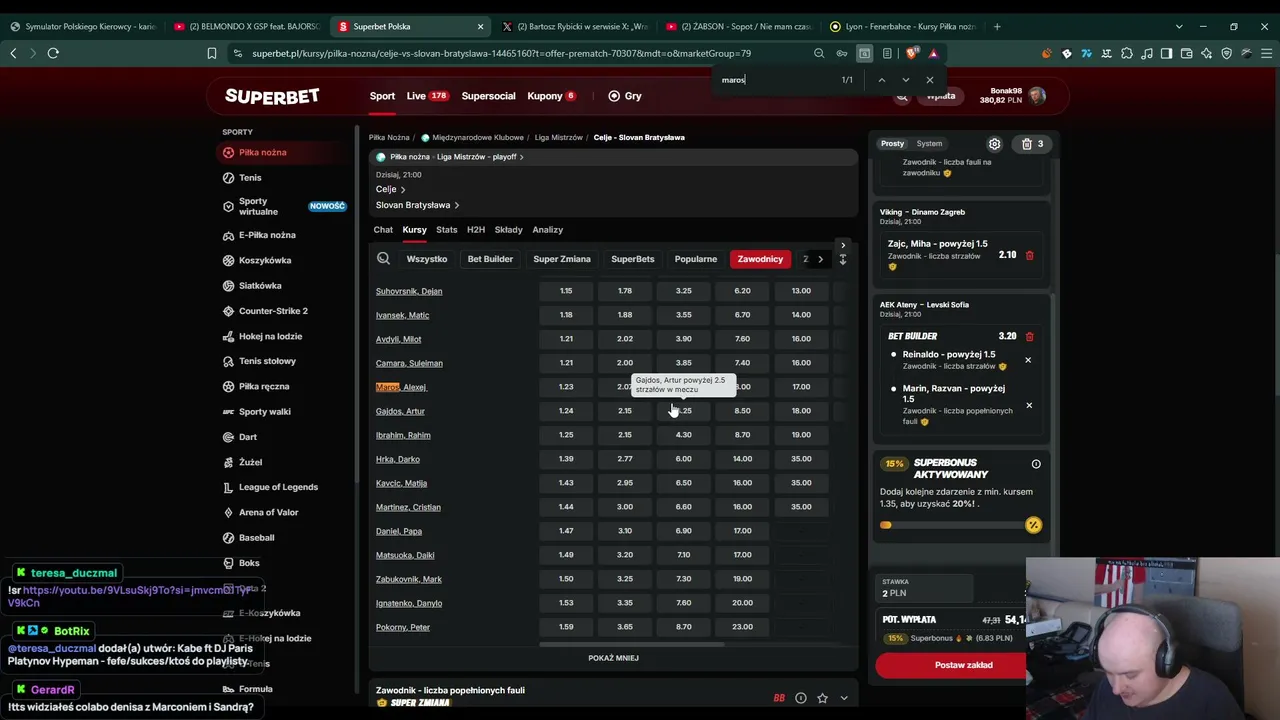Image resolution: width=1280 pixels, height=720 pixels.
Task: Show Popularne markets
Action: pos(696,259)
